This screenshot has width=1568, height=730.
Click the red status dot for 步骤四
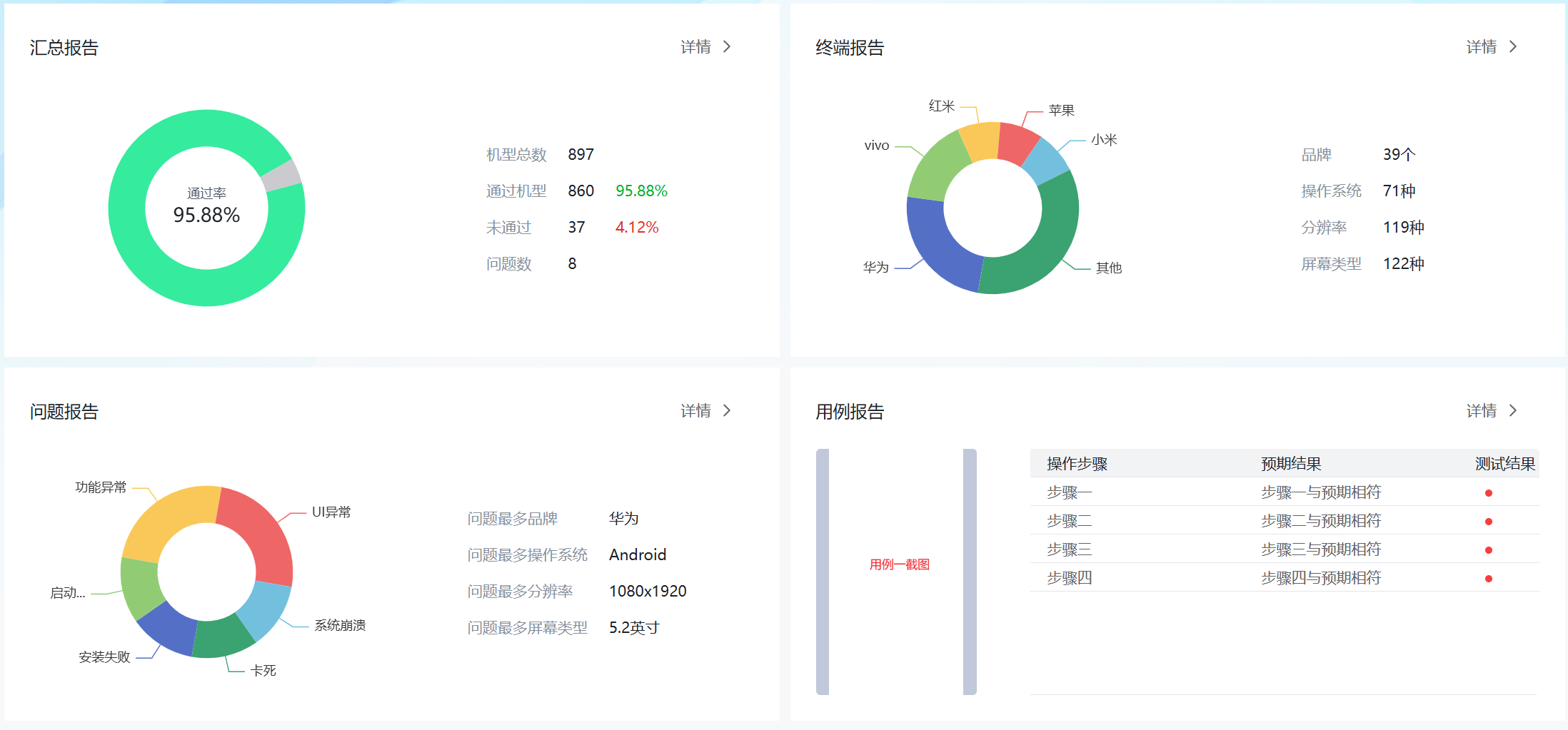coord(1488,579)
